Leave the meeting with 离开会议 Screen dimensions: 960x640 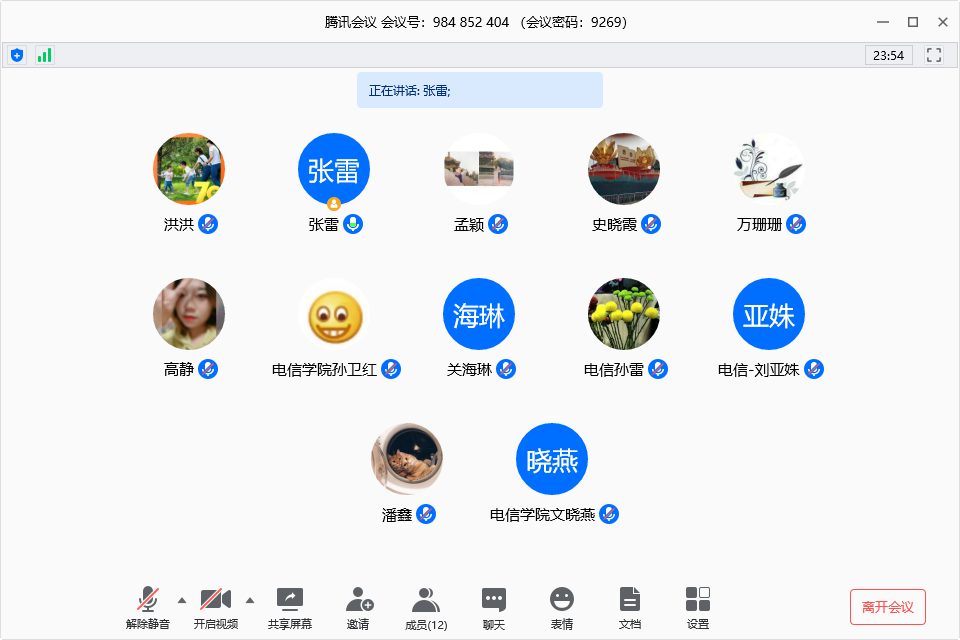[x=887, y=607]
